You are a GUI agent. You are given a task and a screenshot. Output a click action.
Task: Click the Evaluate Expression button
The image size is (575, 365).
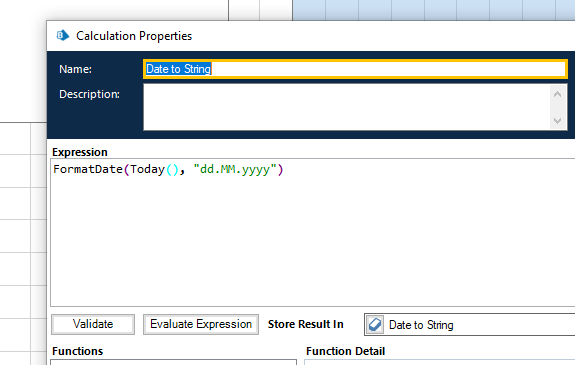(x=201, y=324)
